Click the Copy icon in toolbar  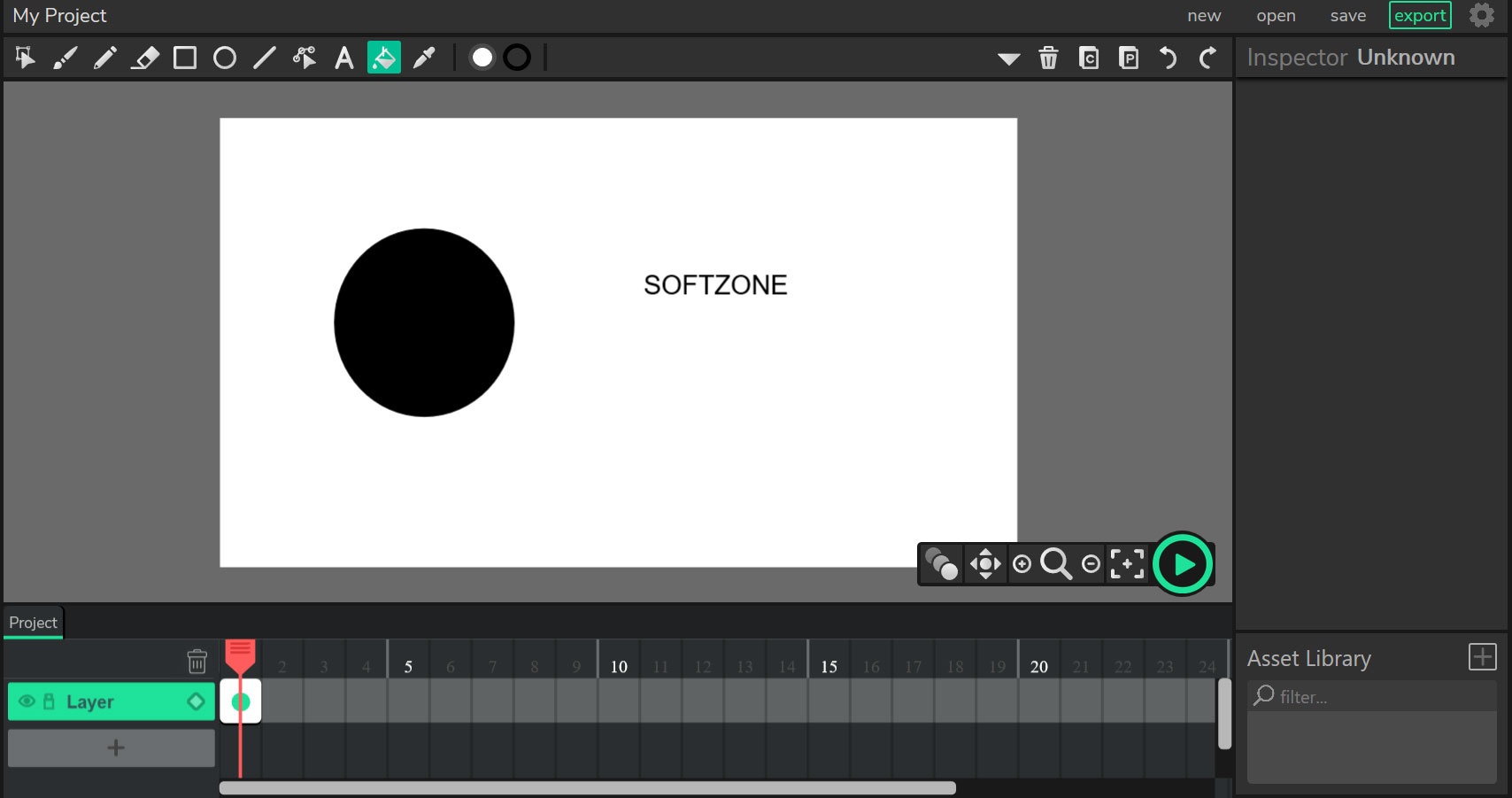(x=1089, y=58)
